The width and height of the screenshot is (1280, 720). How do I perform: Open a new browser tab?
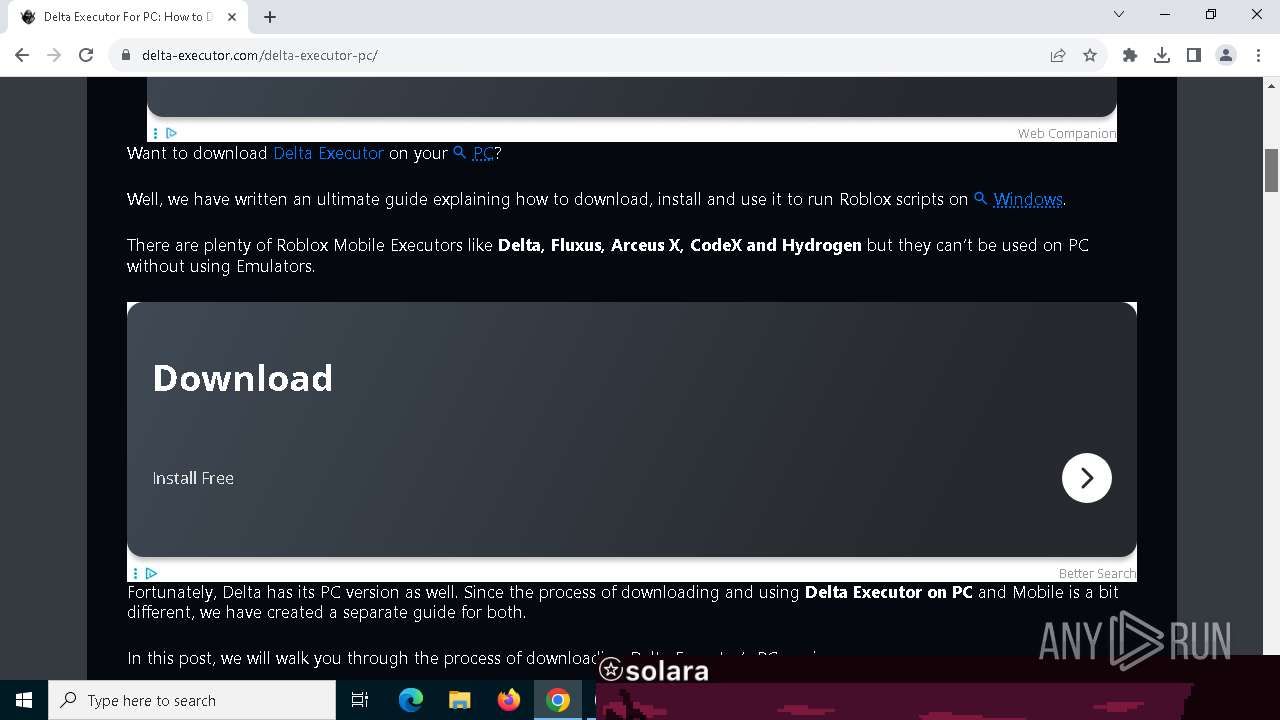pos(270,17)
